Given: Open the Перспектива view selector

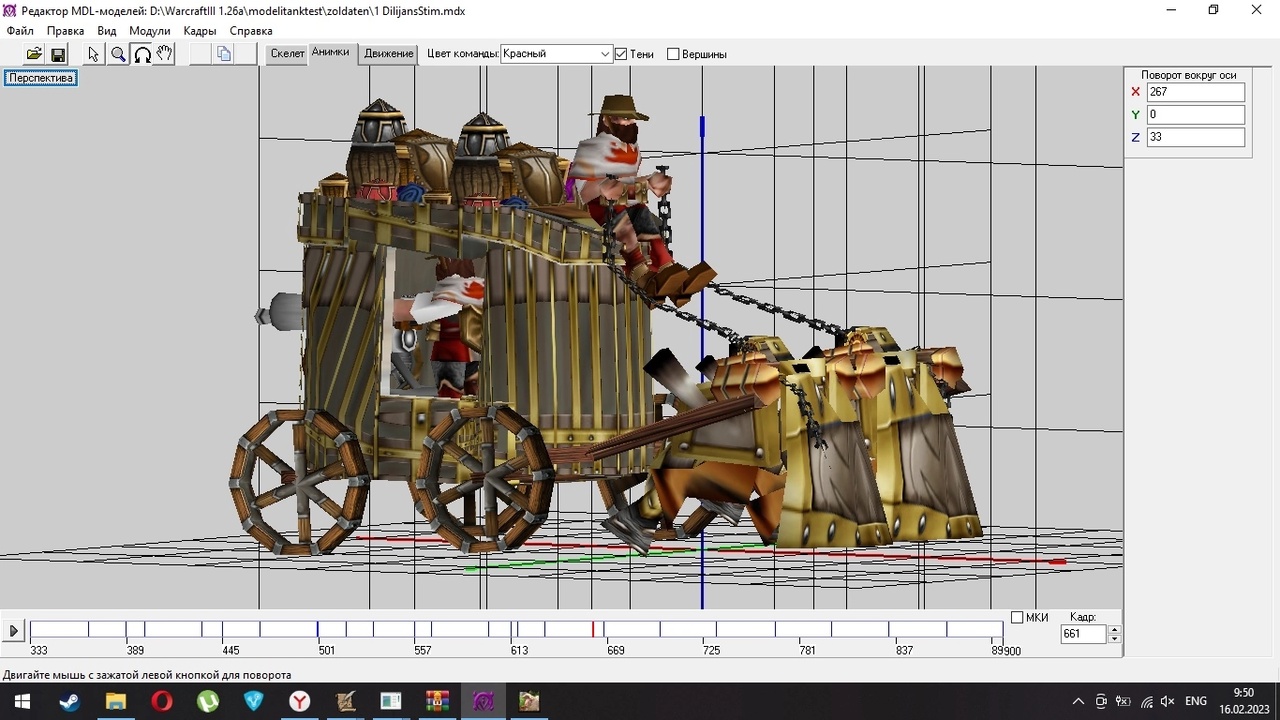Looking at the screenshot, I should 41,78.
